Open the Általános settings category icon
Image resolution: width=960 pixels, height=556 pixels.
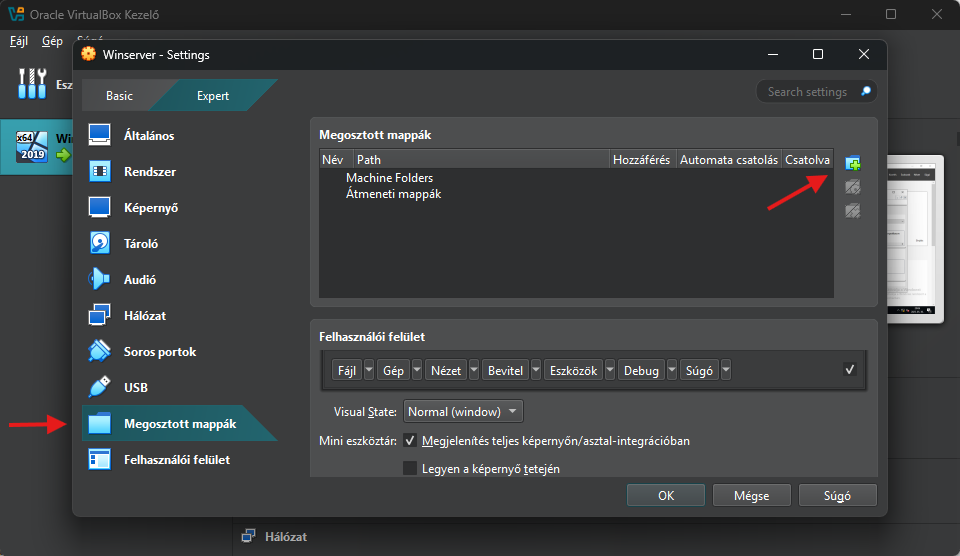pos(99,135)
